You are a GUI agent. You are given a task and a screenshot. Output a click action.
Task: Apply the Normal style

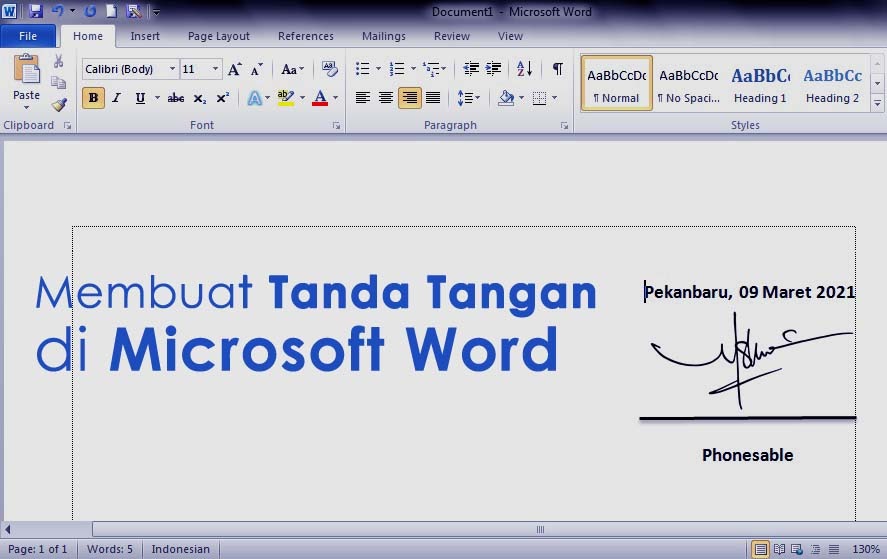[617, 83]
